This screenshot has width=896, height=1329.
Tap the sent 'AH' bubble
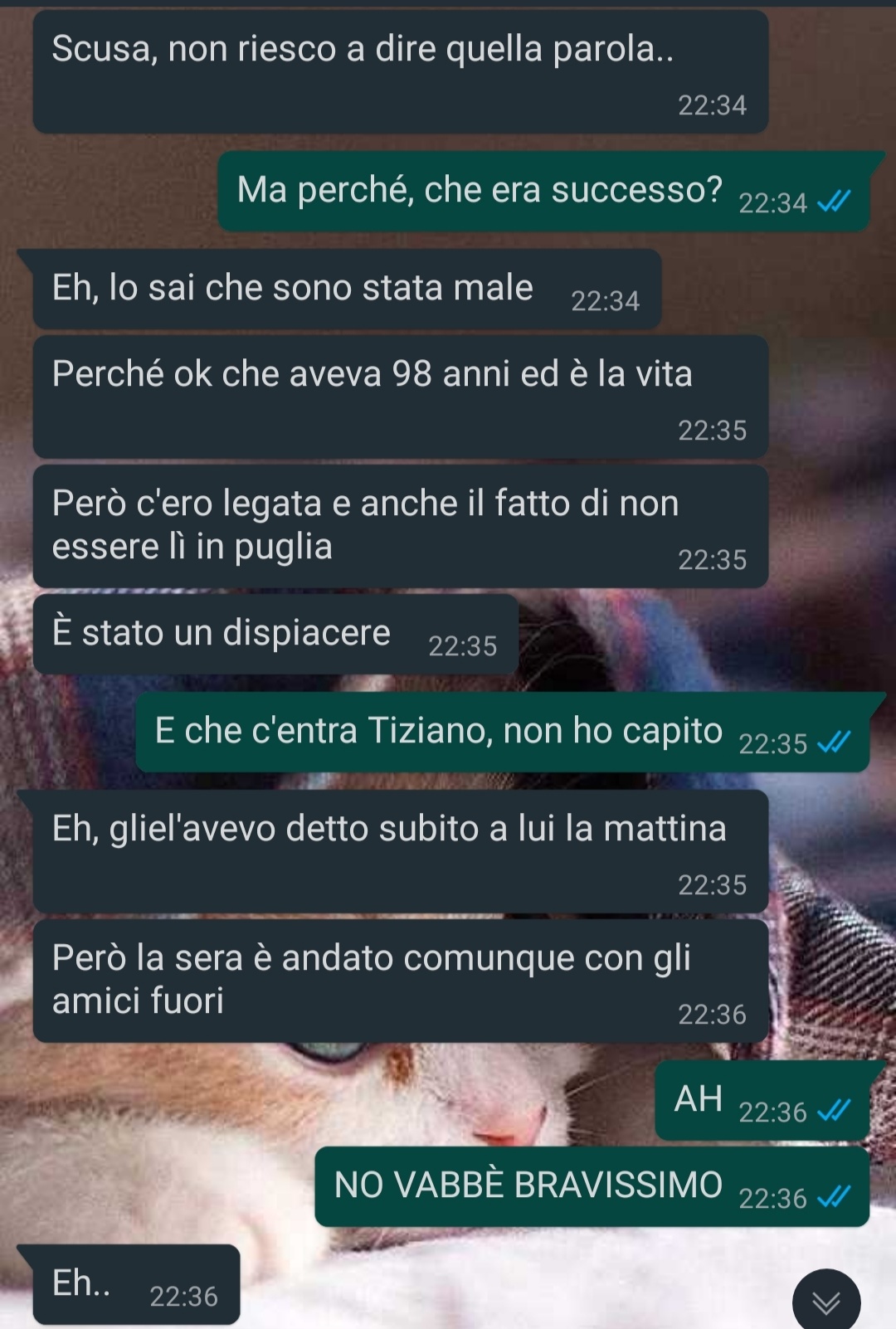tap(762, 1100)
